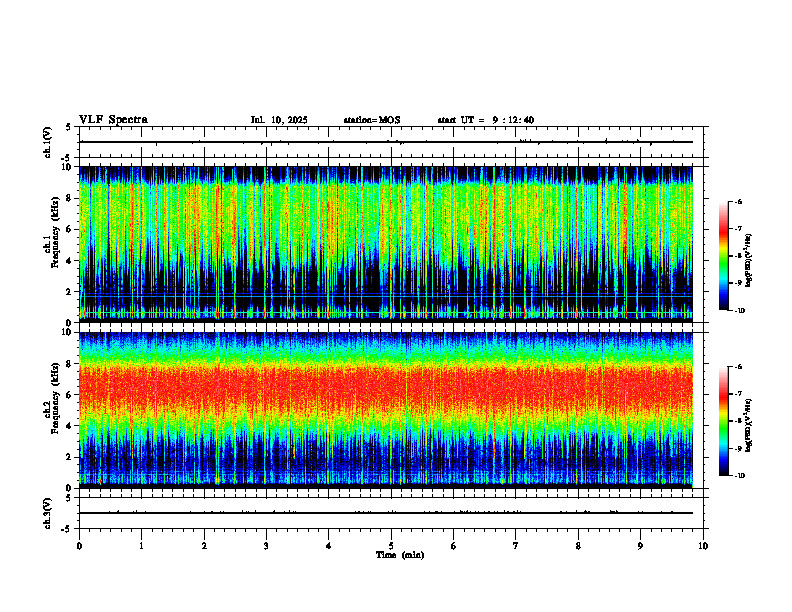
Task: Click time axis tick label "4"
Action: (329, 546)
